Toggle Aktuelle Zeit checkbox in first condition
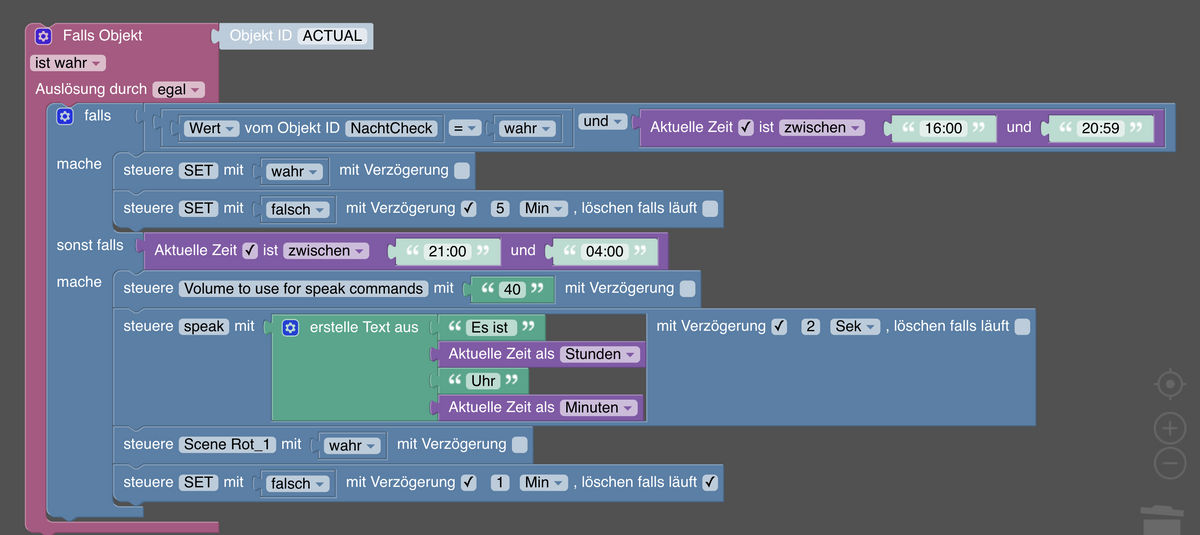 pyautogui.click(x=745, y=128)
